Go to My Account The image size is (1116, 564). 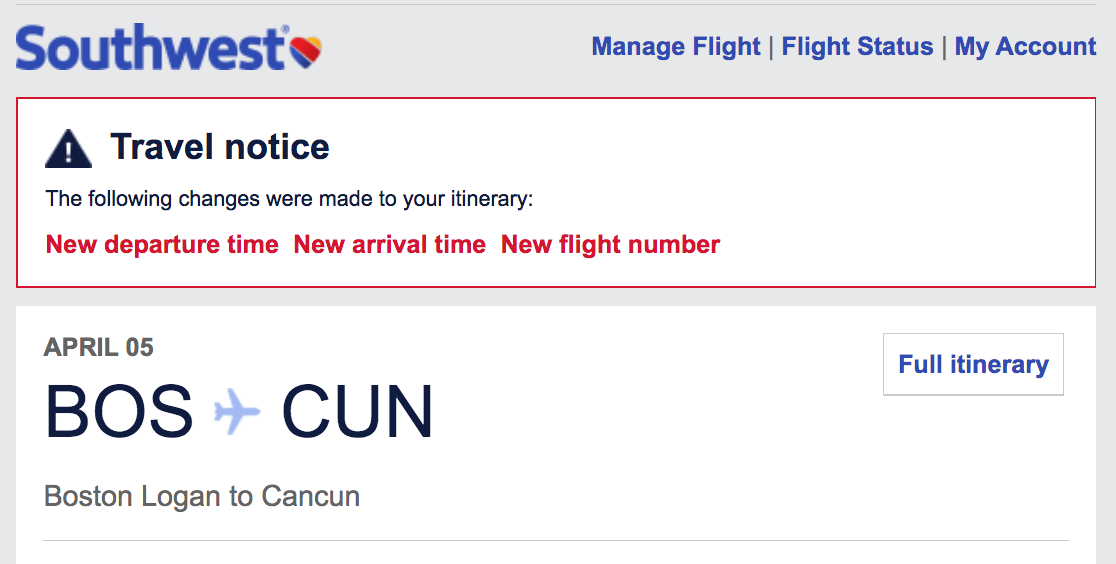click(1025, 46)
